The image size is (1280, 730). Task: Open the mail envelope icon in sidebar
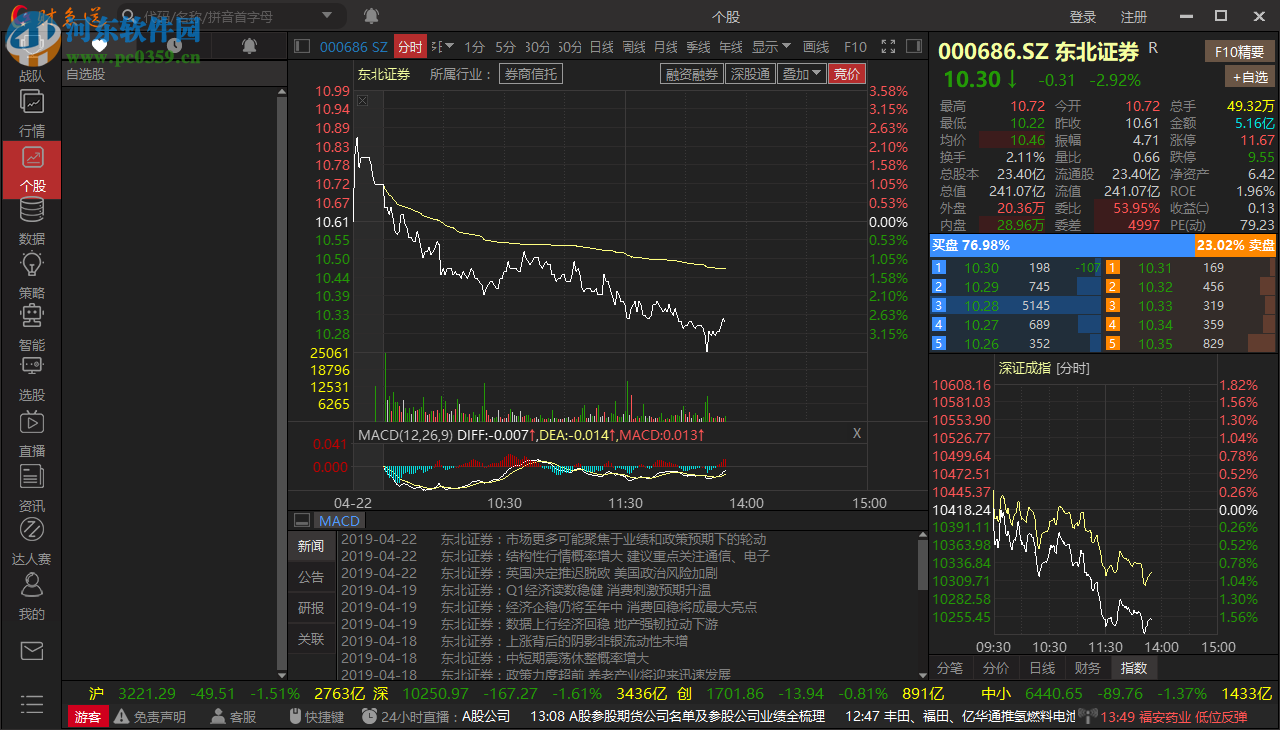coord(31,650)
